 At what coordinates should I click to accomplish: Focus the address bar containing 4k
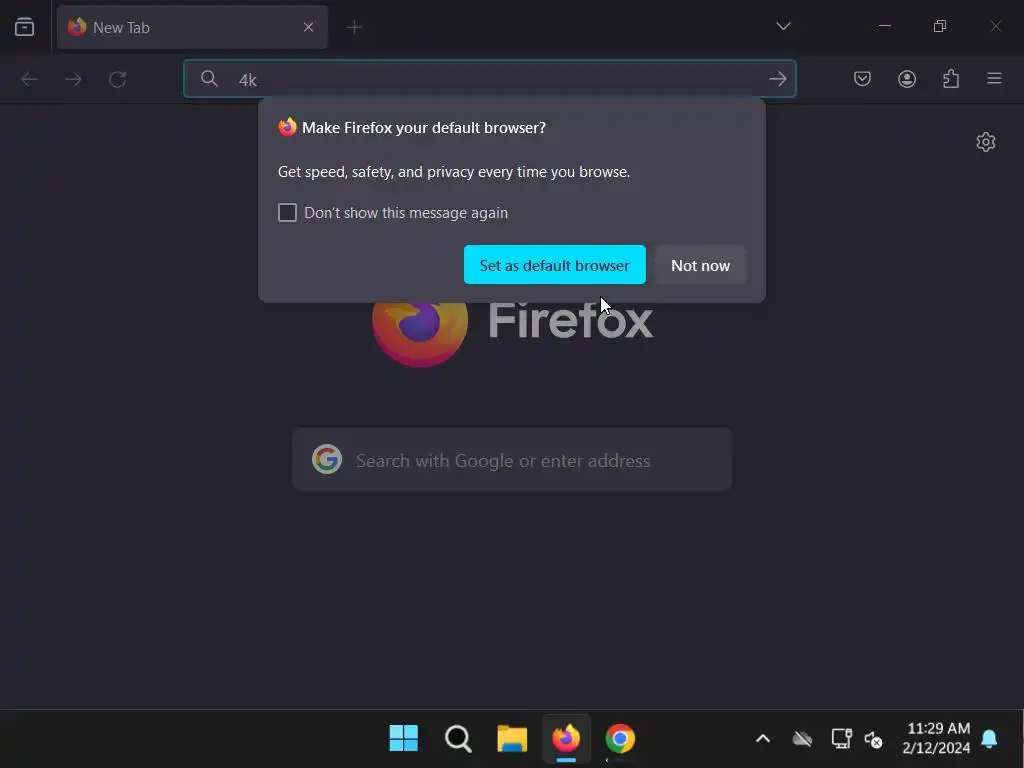[x=490, y=79]
